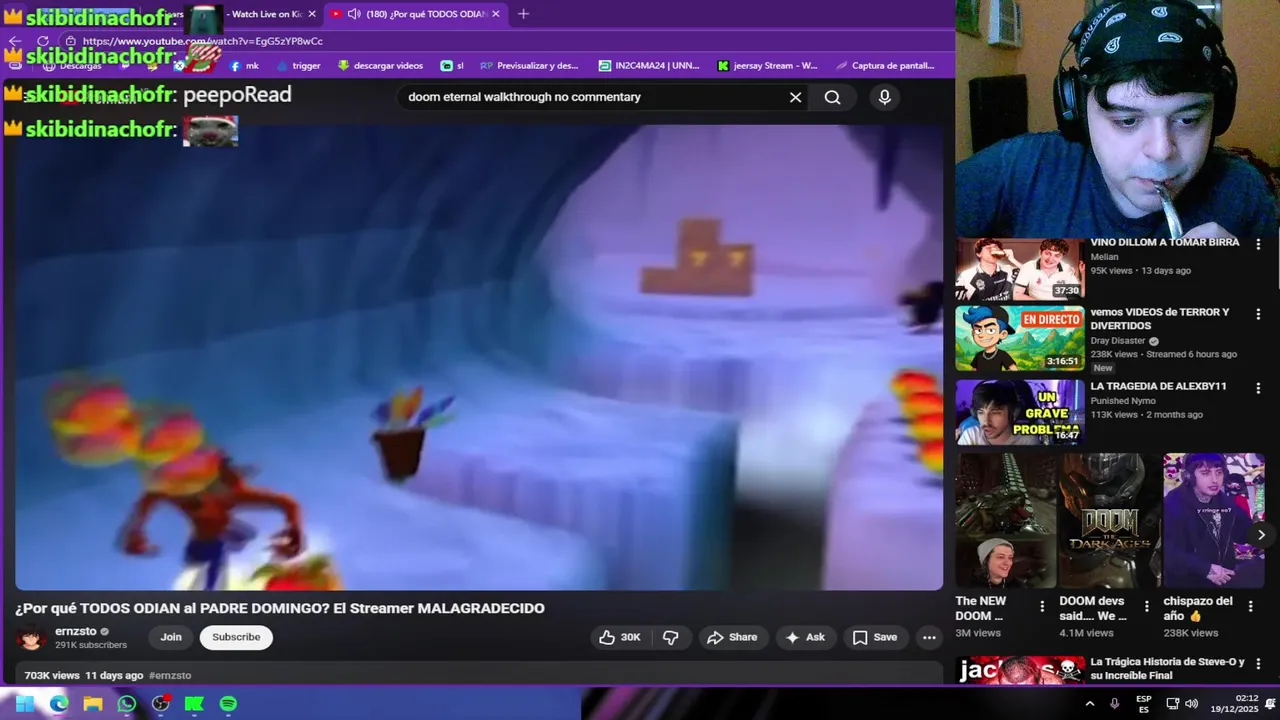Click the browser address bar URL
This screenshot has width=1280, height=720.
click(x=203, y=41)
